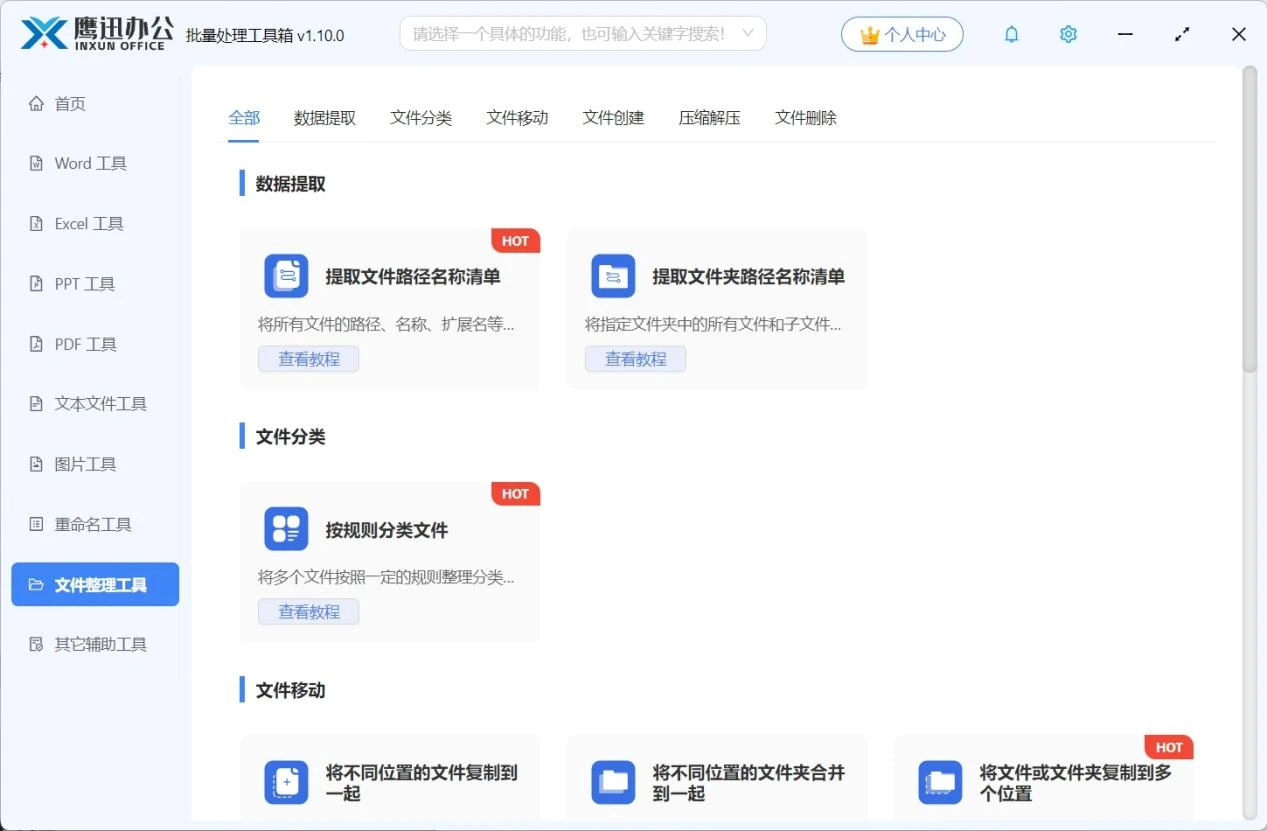Click the 首页 home icon
This screenshot has height=831, width=1267.
coord(37,103)
